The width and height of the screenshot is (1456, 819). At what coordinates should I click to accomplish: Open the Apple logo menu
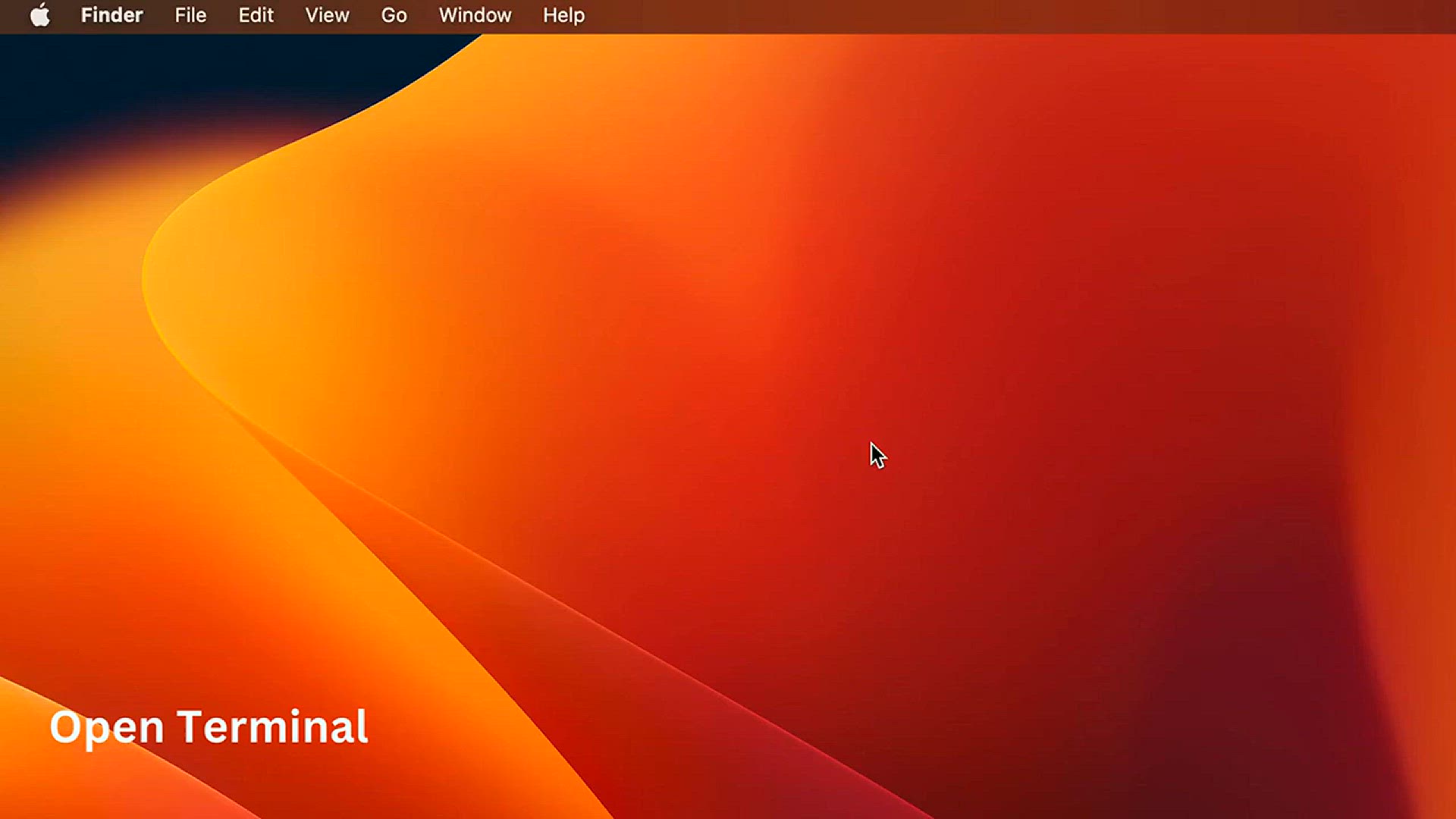[40, 15]
